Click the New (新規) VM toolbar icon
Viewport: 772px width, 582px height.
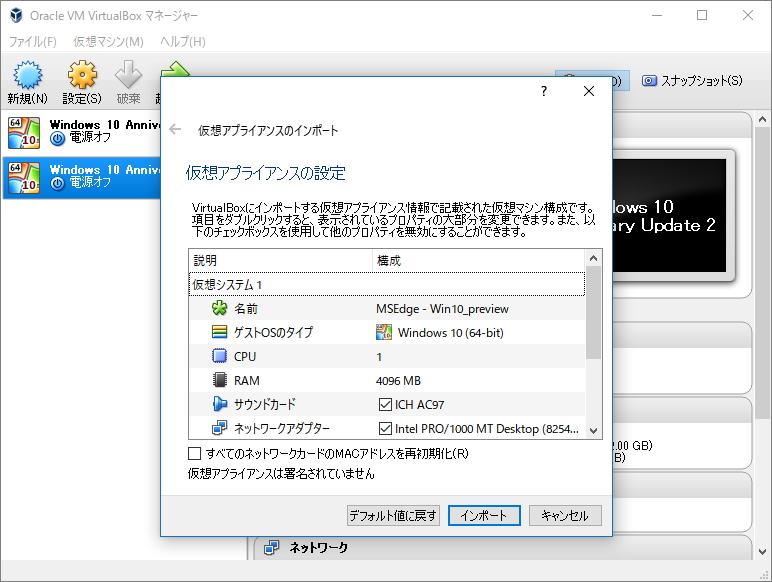coord(28,74)
